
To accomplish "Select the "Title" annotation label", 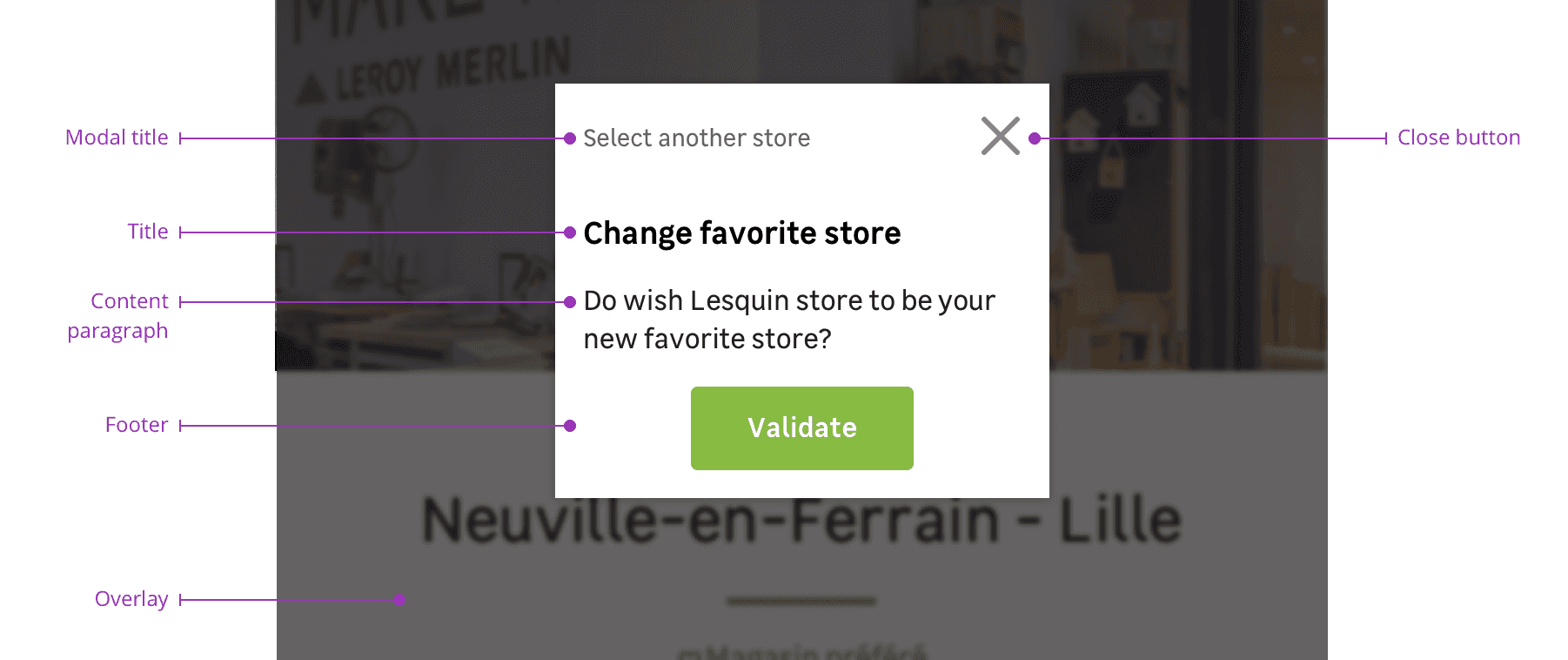I will pos(148,232).
